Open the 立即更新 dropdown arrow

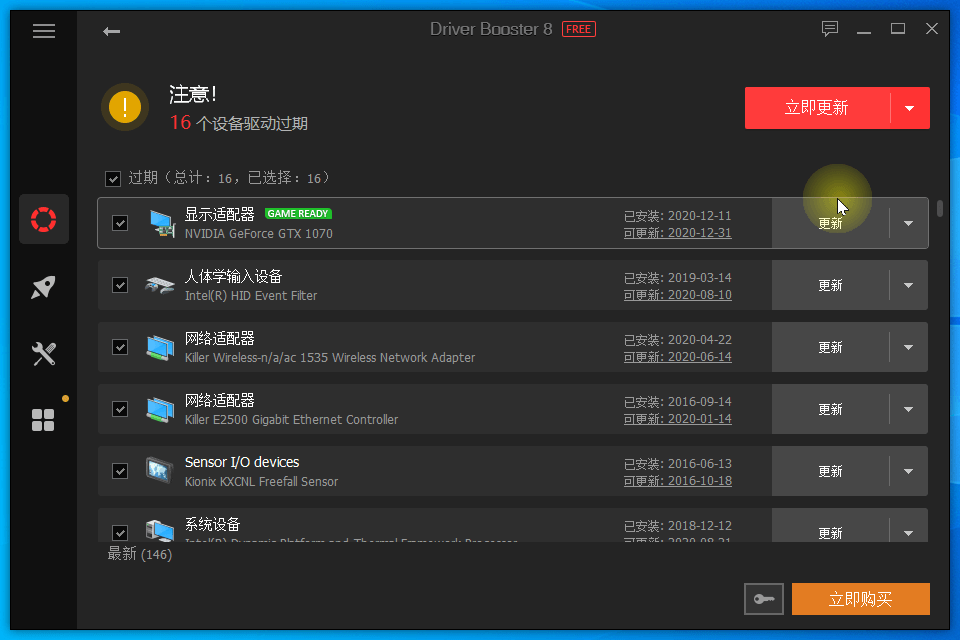pyautogui.click(x=910, y=108)
